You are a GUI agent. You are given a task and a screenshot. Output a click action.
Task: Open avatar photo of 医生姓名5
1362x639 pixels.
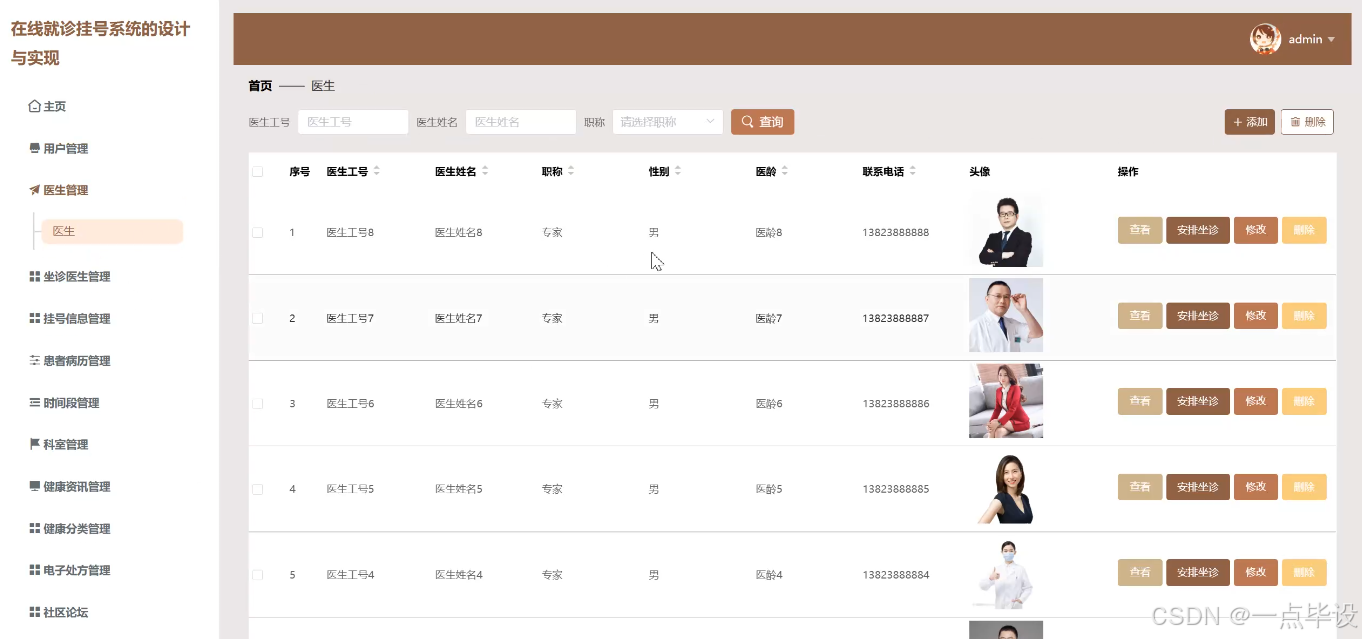point(1006,487)
